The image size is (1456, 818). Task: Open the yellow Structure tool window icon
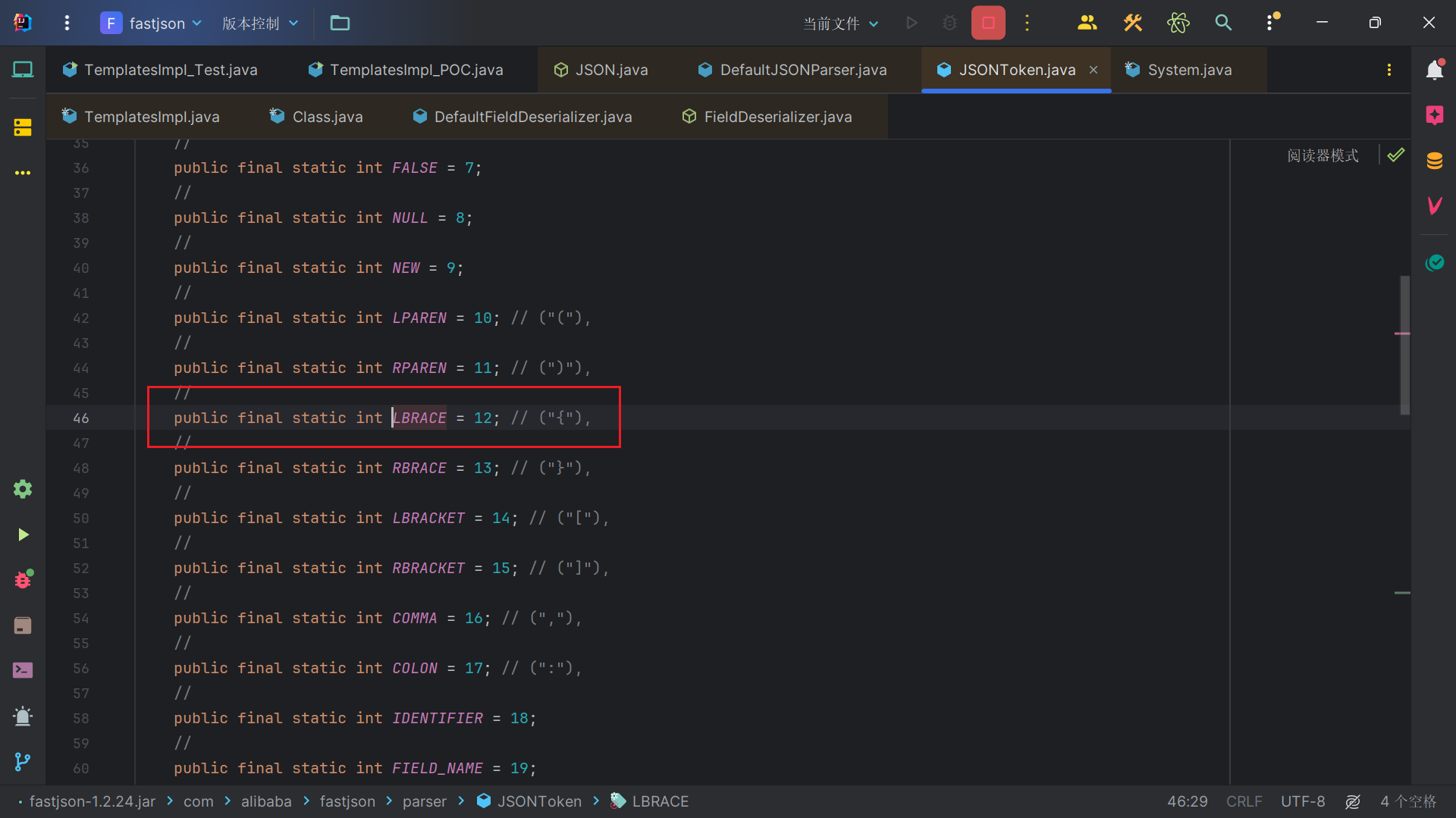click(23, 127)
